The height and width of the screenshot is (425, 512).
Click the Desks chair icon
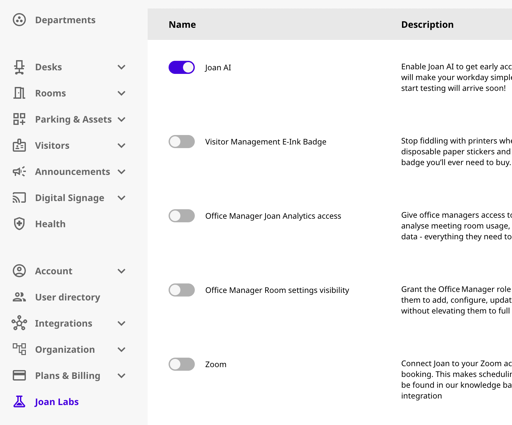click(x=19, y=67)
